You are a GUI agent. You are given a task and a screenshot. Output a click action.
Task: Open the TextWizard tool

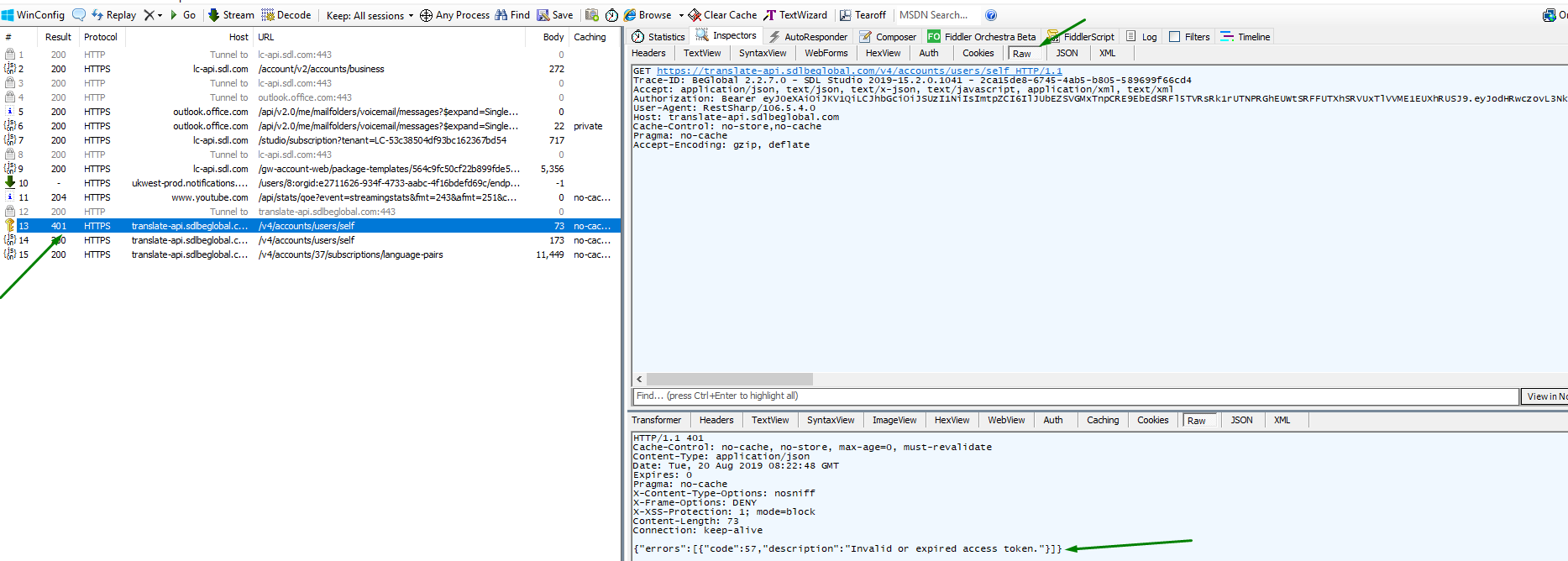[x=795, y=15]
